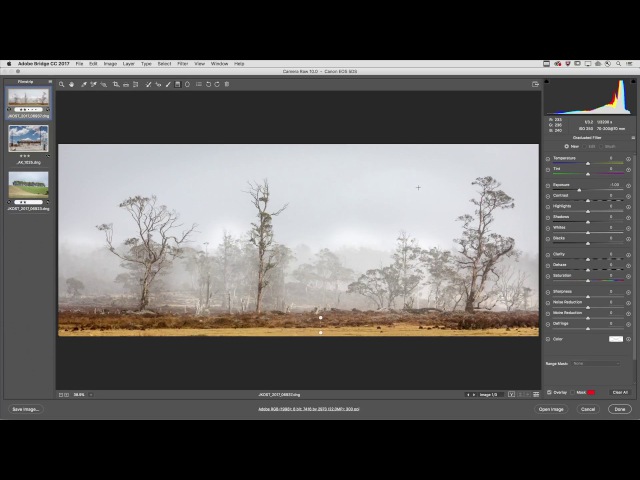Open the Range Mask dropdown

(596, 364)
